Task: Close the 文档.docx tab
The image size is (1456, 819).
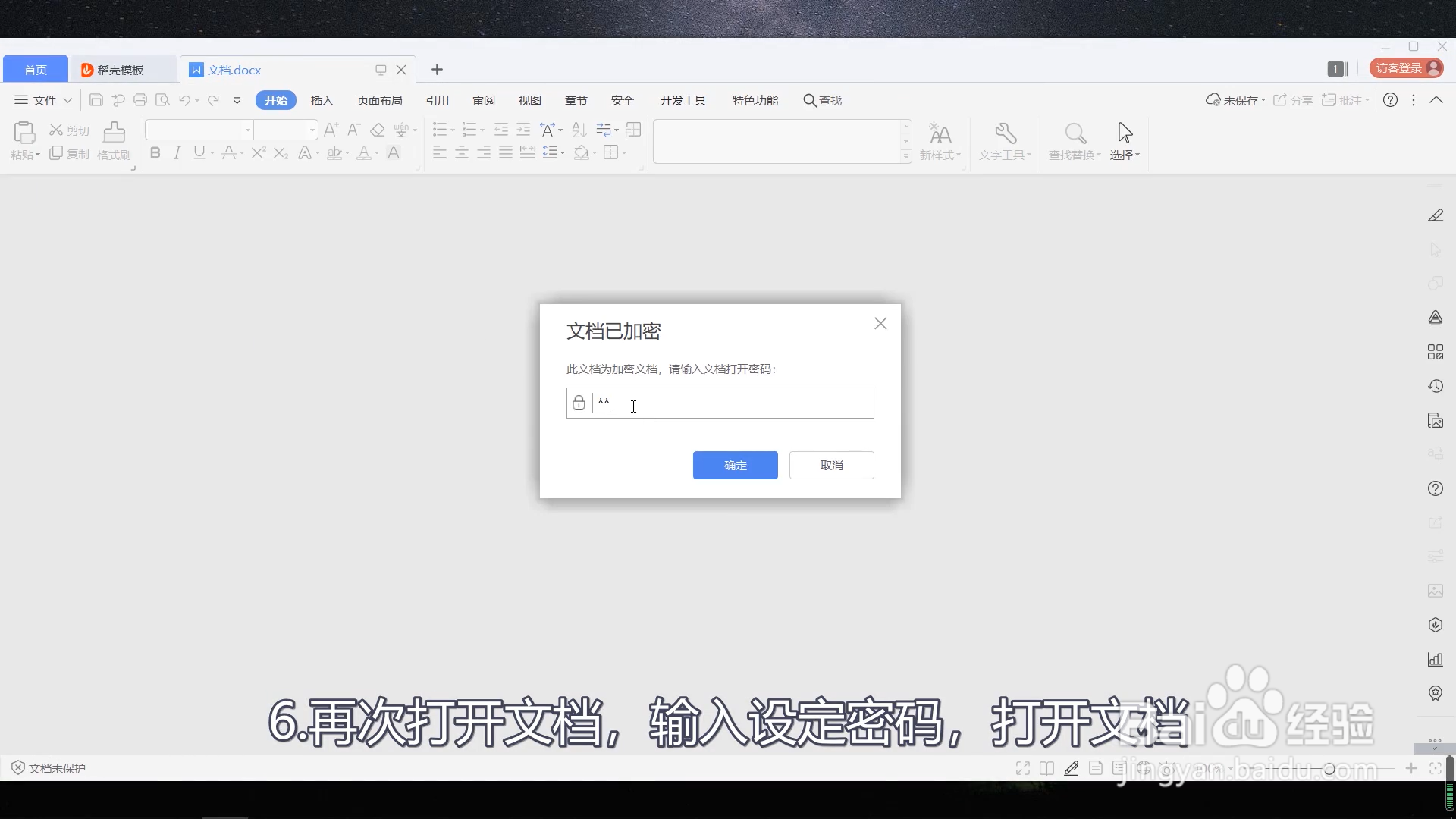Action: [401, 70]
